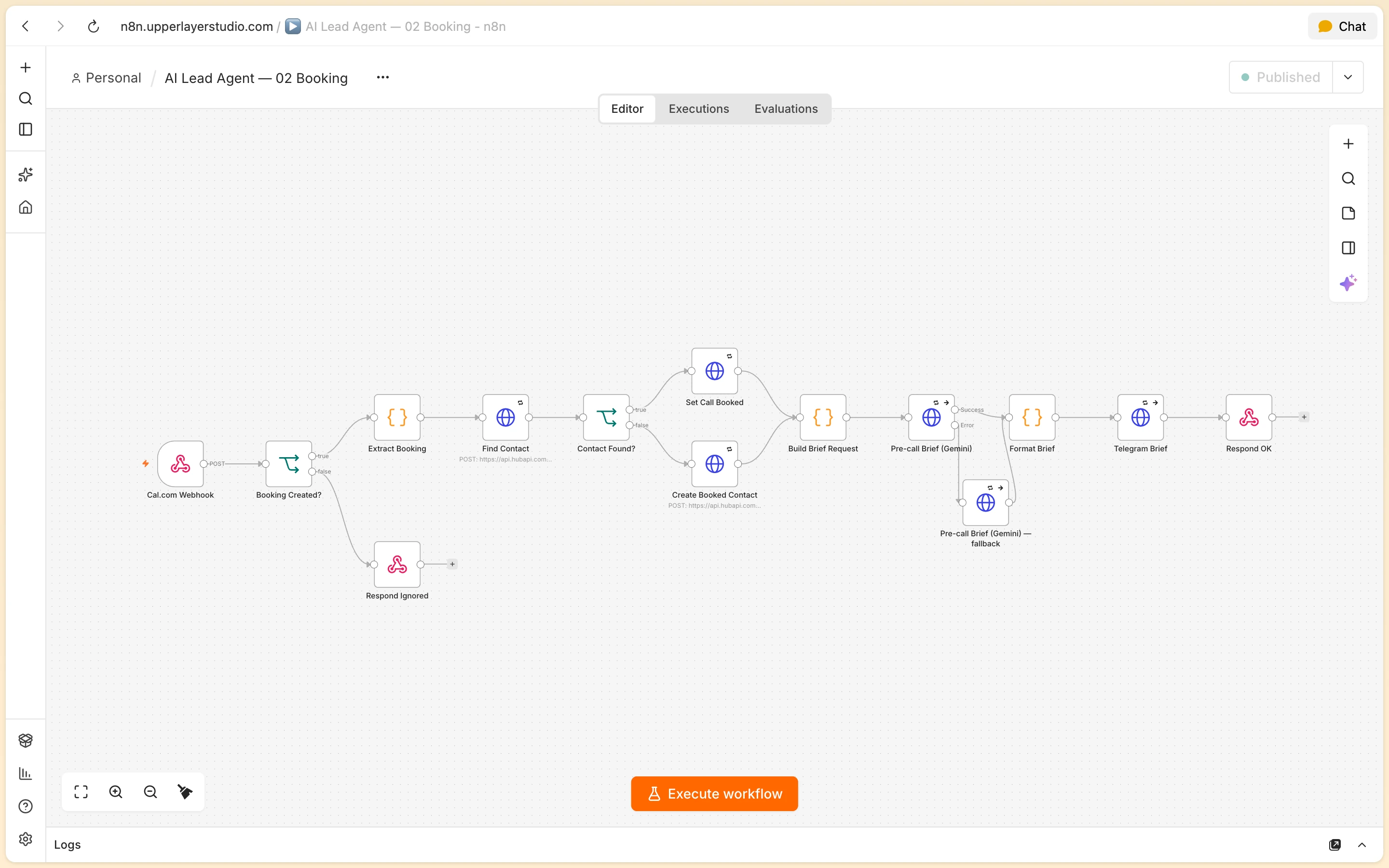
Task: Select the Pre-call Brief (Gemini) — fallback node
Action: tap(985, 502)
